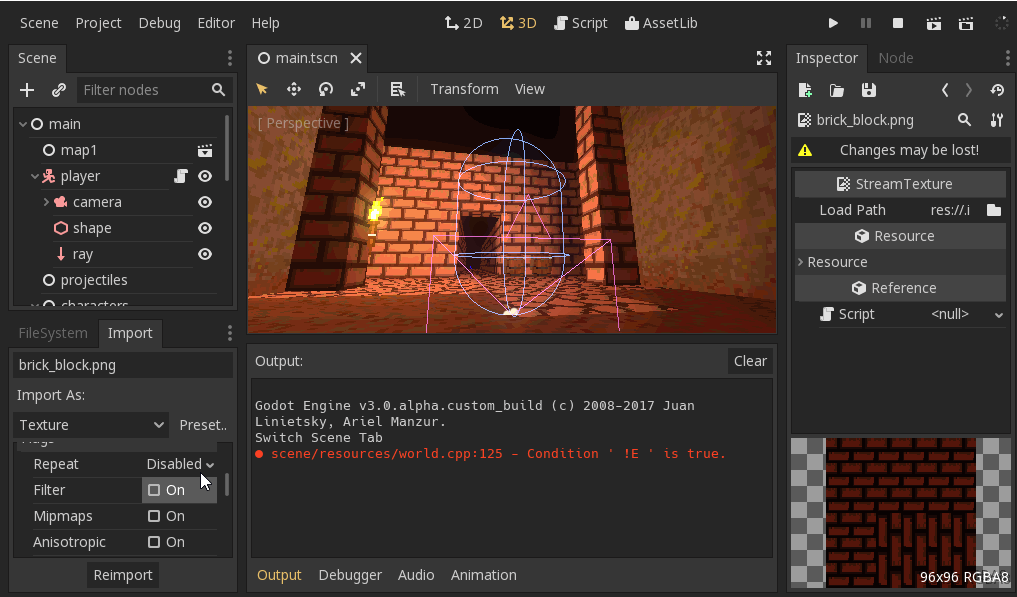The image size is (1017, 597).
Task: Click the brick_block.png texture preview
Action: point(901,513)
